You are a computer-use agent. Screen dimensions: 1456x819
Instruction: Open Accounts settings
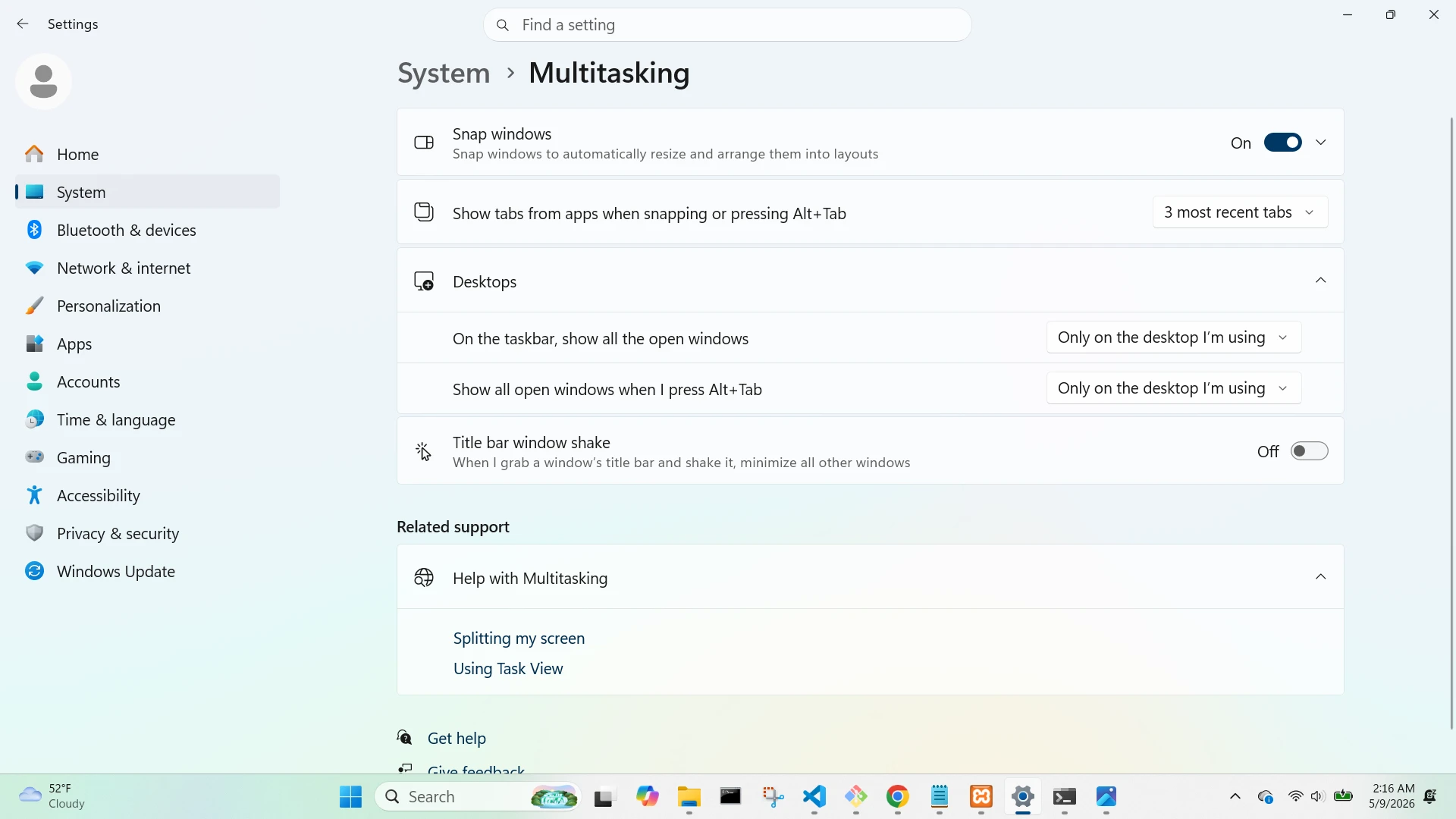click(147, 381)
